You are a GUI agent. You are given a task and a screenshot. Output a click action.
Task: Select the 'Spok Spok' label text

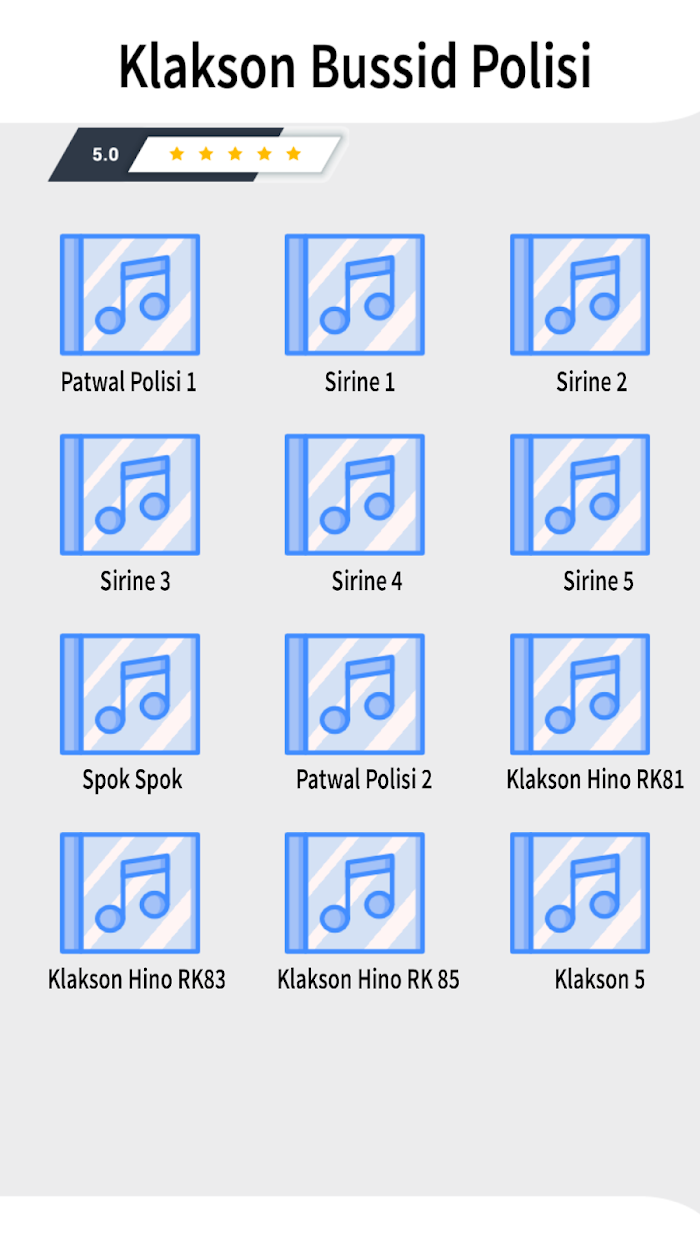132,780
